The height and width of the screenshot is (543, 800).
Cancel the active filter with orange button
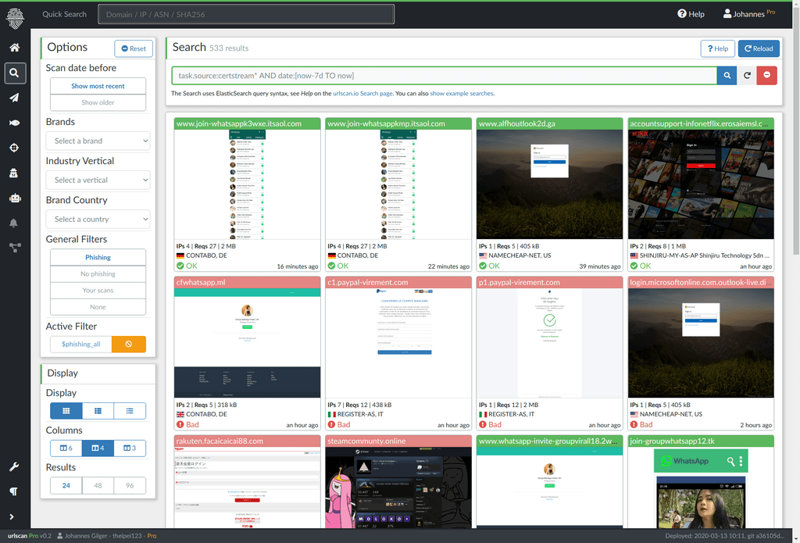point(129,344)
